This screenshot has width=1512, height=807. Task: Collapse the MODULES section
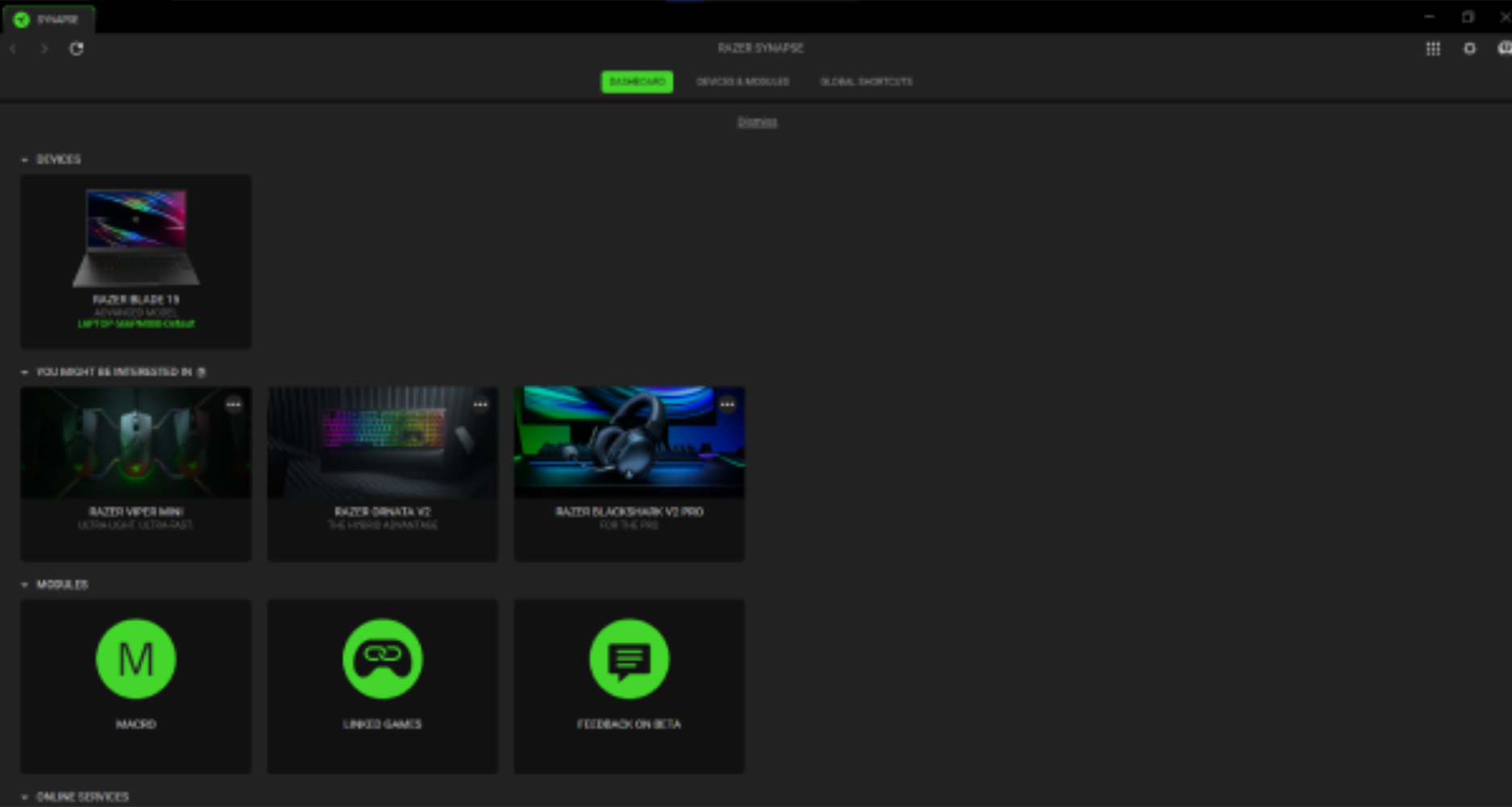[24, 584]
